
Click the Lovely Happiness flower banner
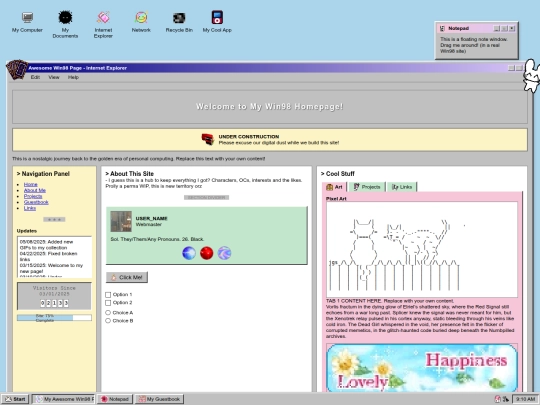pyautogui.click(x=422, y=368)
